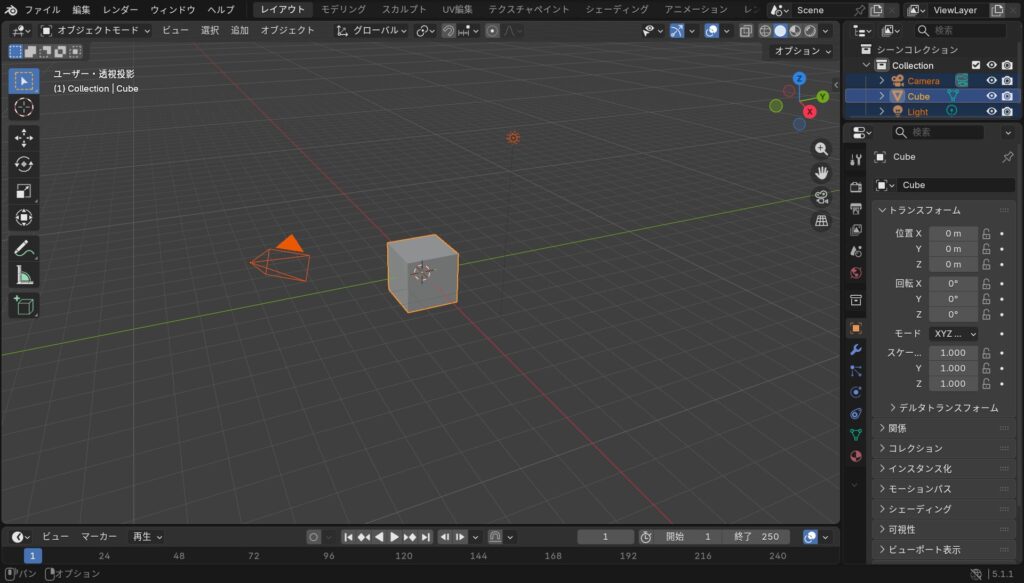Activate the 3D Cursor tool
The image size is (1024, 583).
24,107
